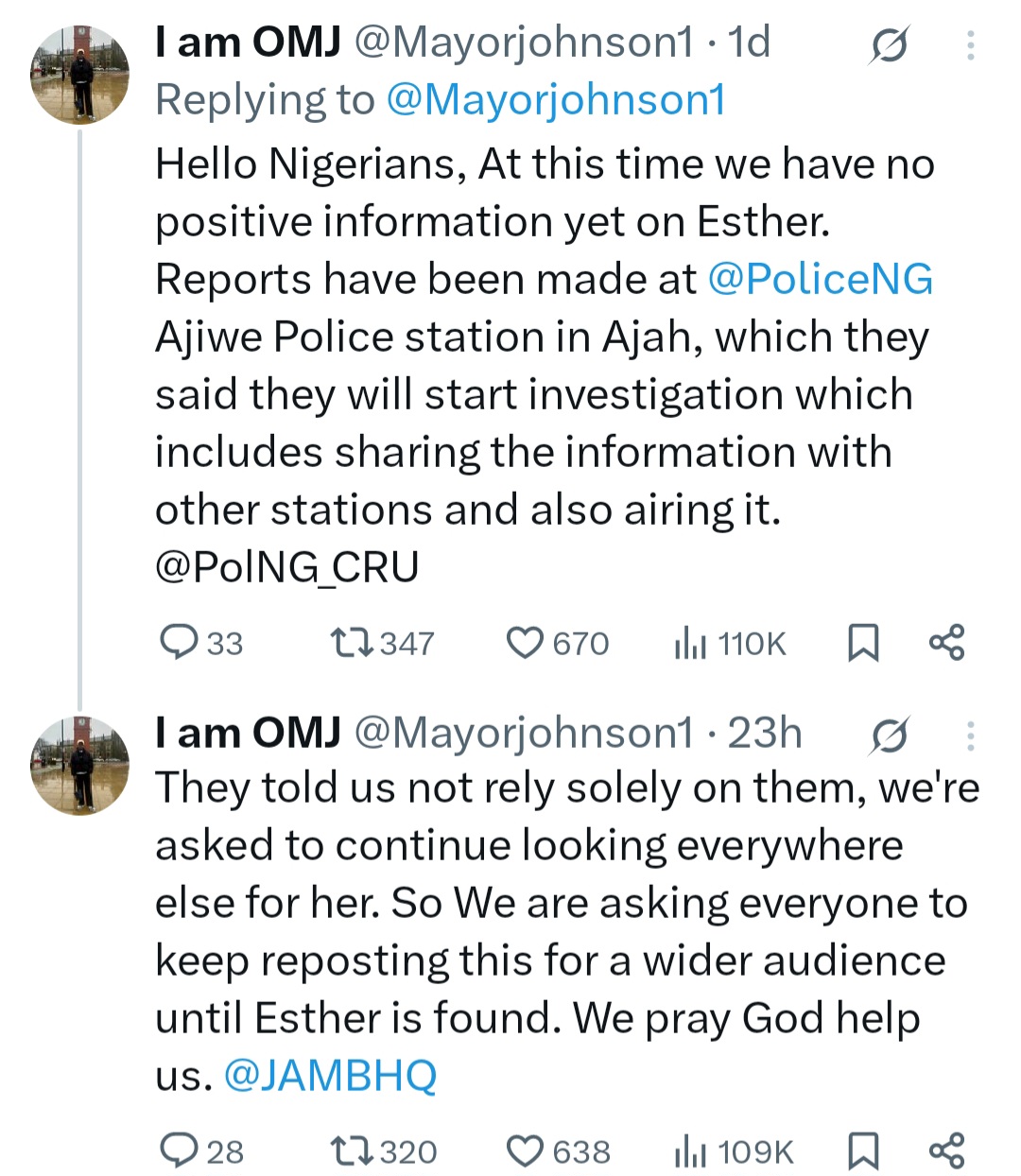The height and width of the screenshot is (1176, 1021).
Task: Open profile picture on the first tweet
Action: tap(80, 76)
